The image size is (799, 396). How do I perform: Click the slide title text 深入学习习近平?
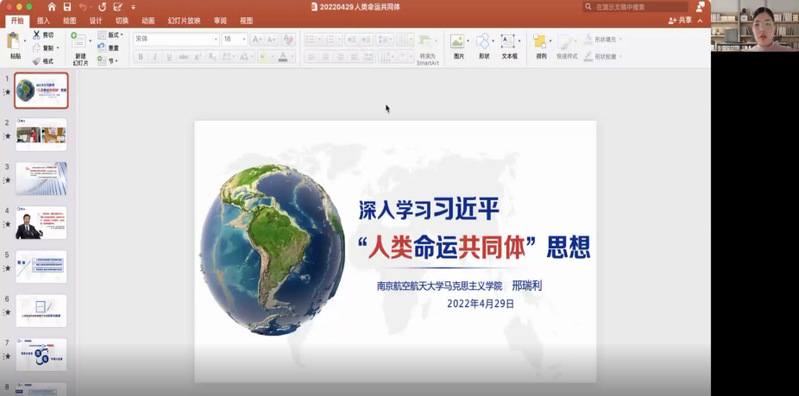429,208
